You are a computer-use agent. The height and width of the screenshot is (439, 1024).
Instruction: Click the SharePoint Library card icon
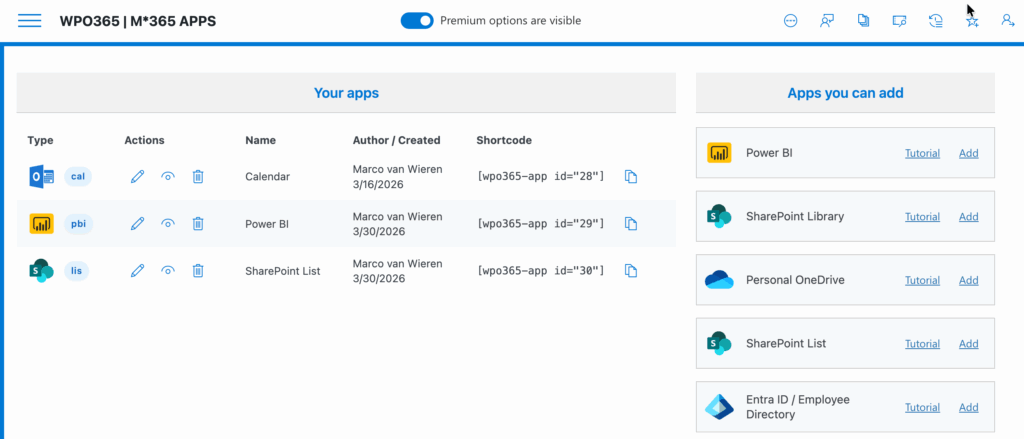[719, 216]
